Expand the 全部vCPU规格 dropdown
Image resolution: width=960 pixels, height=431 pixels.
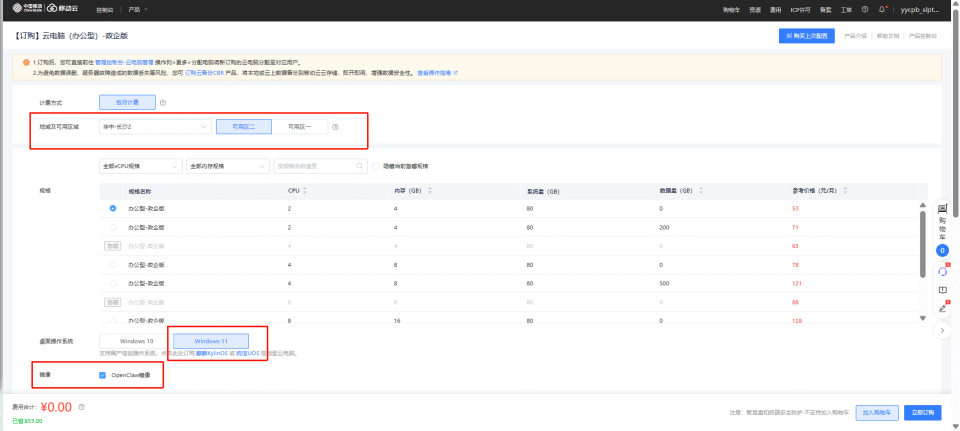coord(141,166)
